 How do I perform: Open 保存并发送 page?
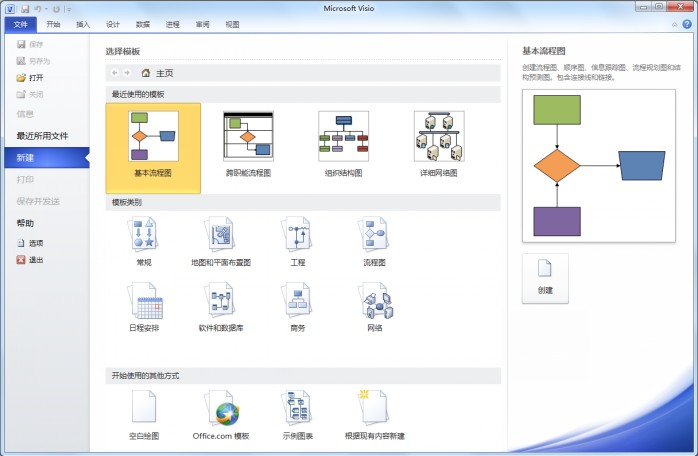[x=38, y=201]
